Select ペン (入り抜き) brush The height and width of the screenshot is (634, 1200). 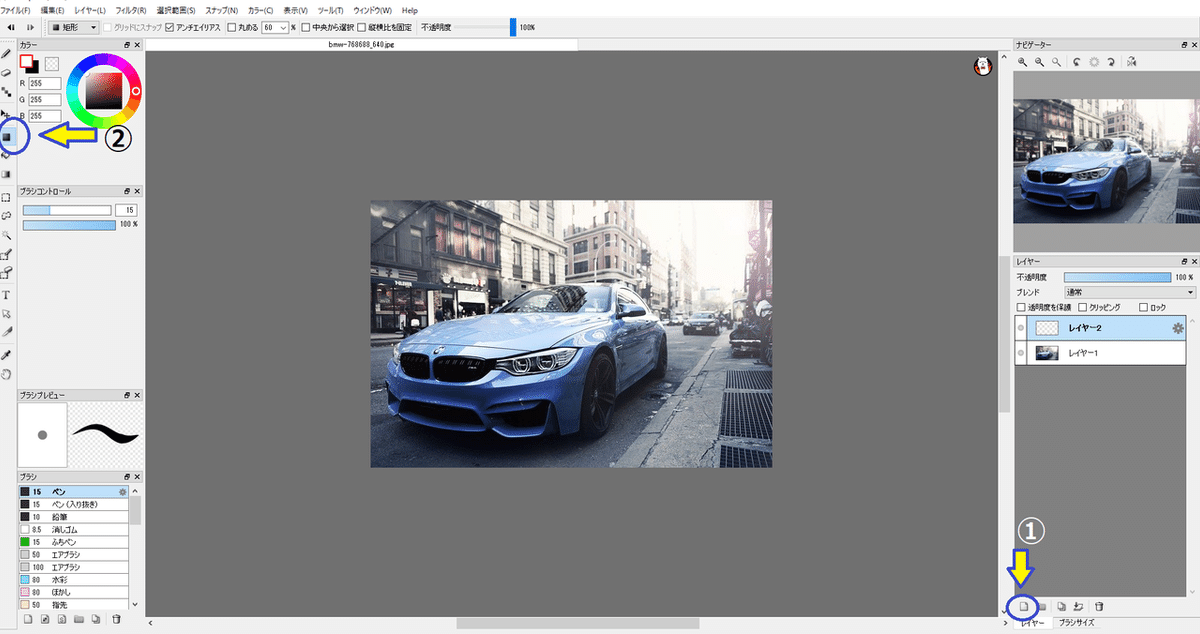pyautogui.click(x=73, y=504)
